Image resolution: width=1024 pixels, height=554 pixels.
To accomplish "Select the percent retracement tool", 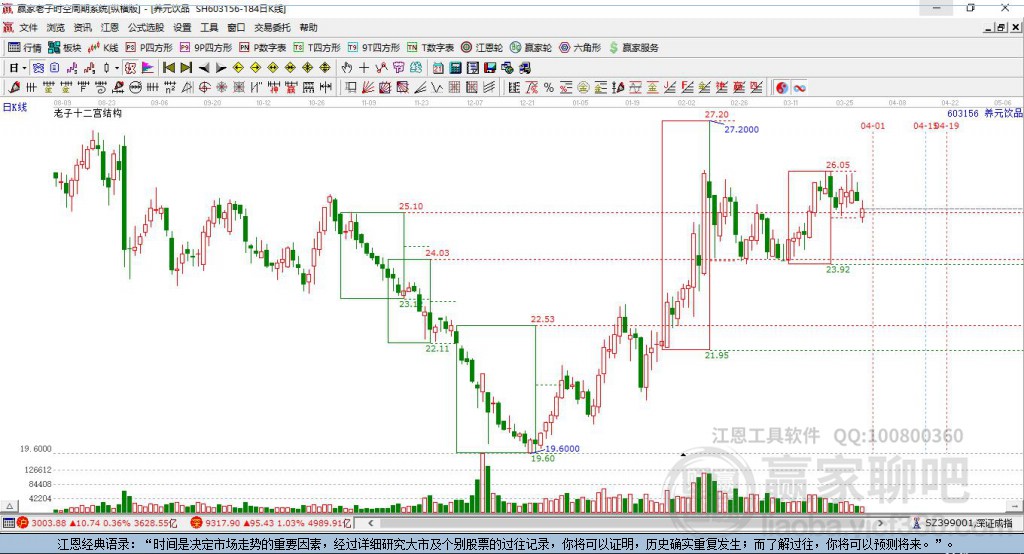I will coord(549,88).
